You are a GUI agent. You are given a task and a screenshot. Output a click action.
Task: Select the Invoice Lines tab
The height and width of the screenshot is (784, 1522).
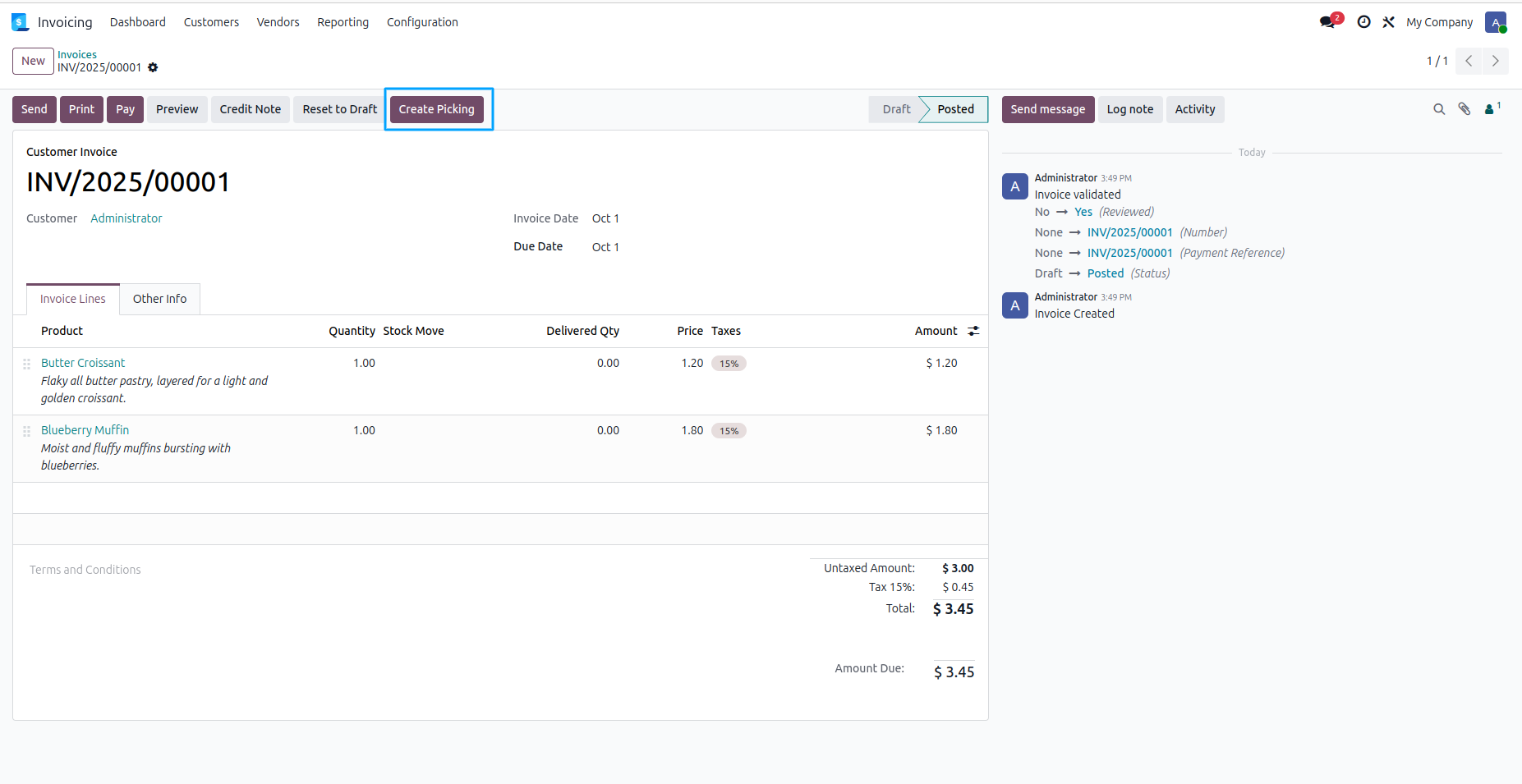point(73,299)
